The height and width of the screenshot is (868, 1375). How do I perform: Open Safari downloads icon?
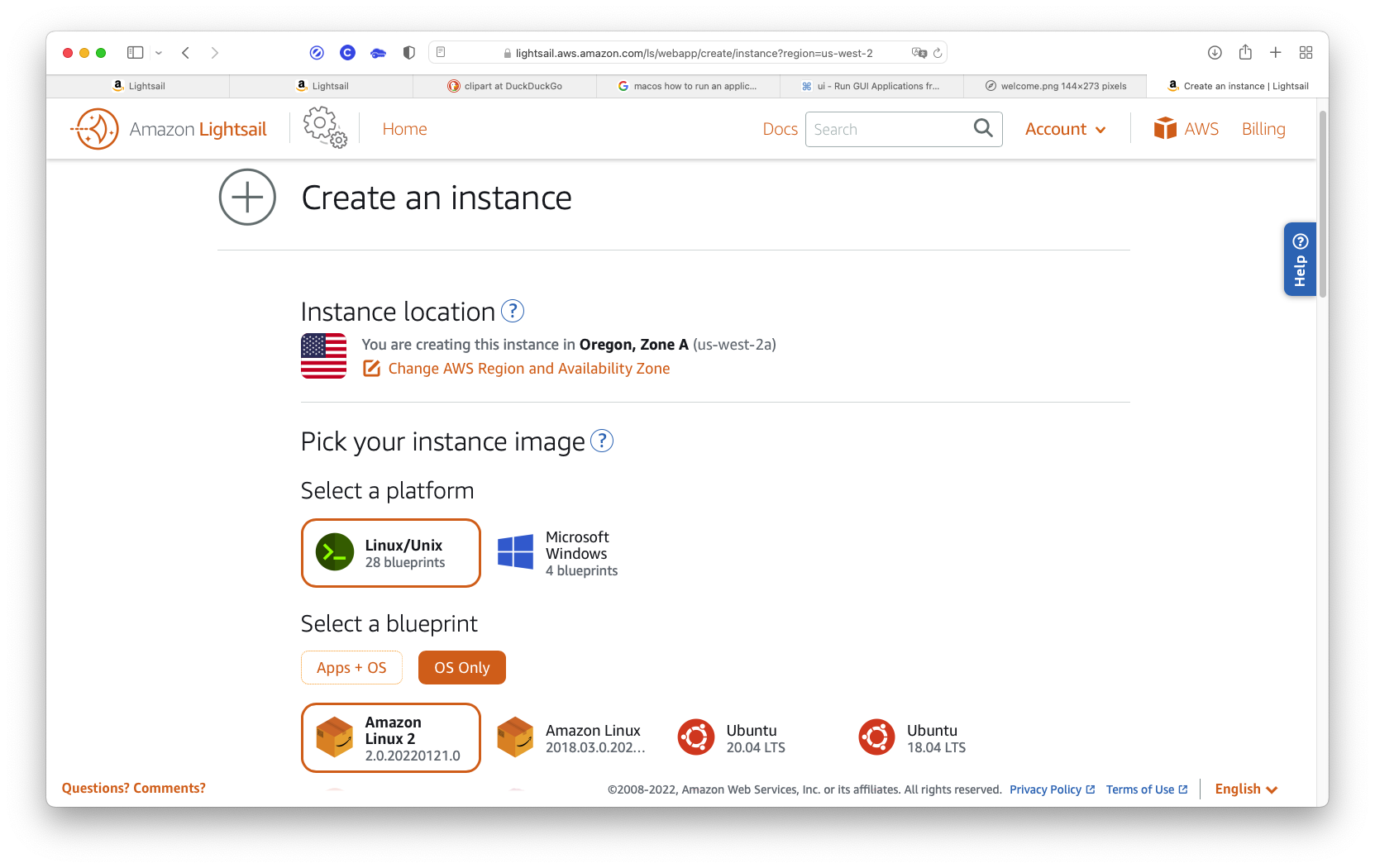point(1215,53)
